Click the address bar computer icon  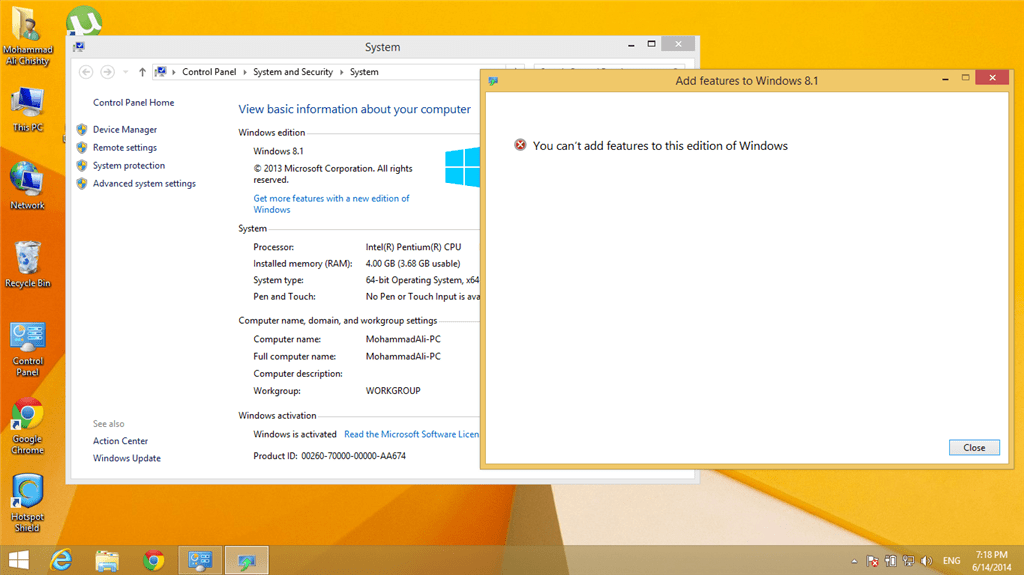[x=161, y=72]
